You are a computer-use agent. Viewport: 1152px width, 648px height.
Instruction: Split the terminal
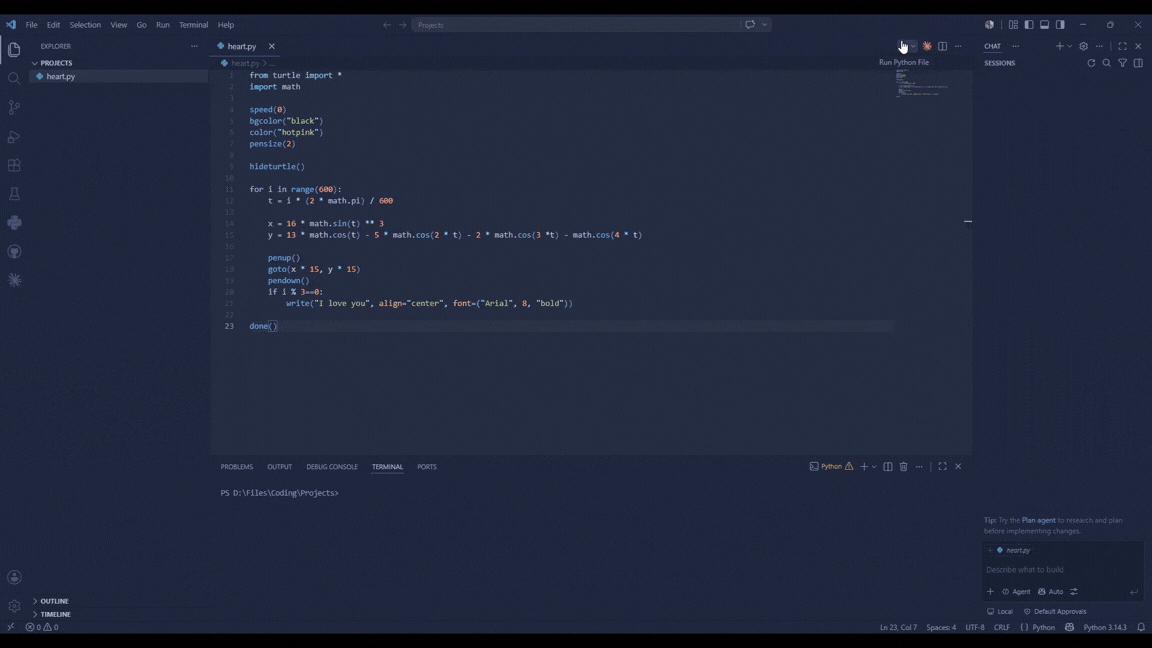(888, 467)
